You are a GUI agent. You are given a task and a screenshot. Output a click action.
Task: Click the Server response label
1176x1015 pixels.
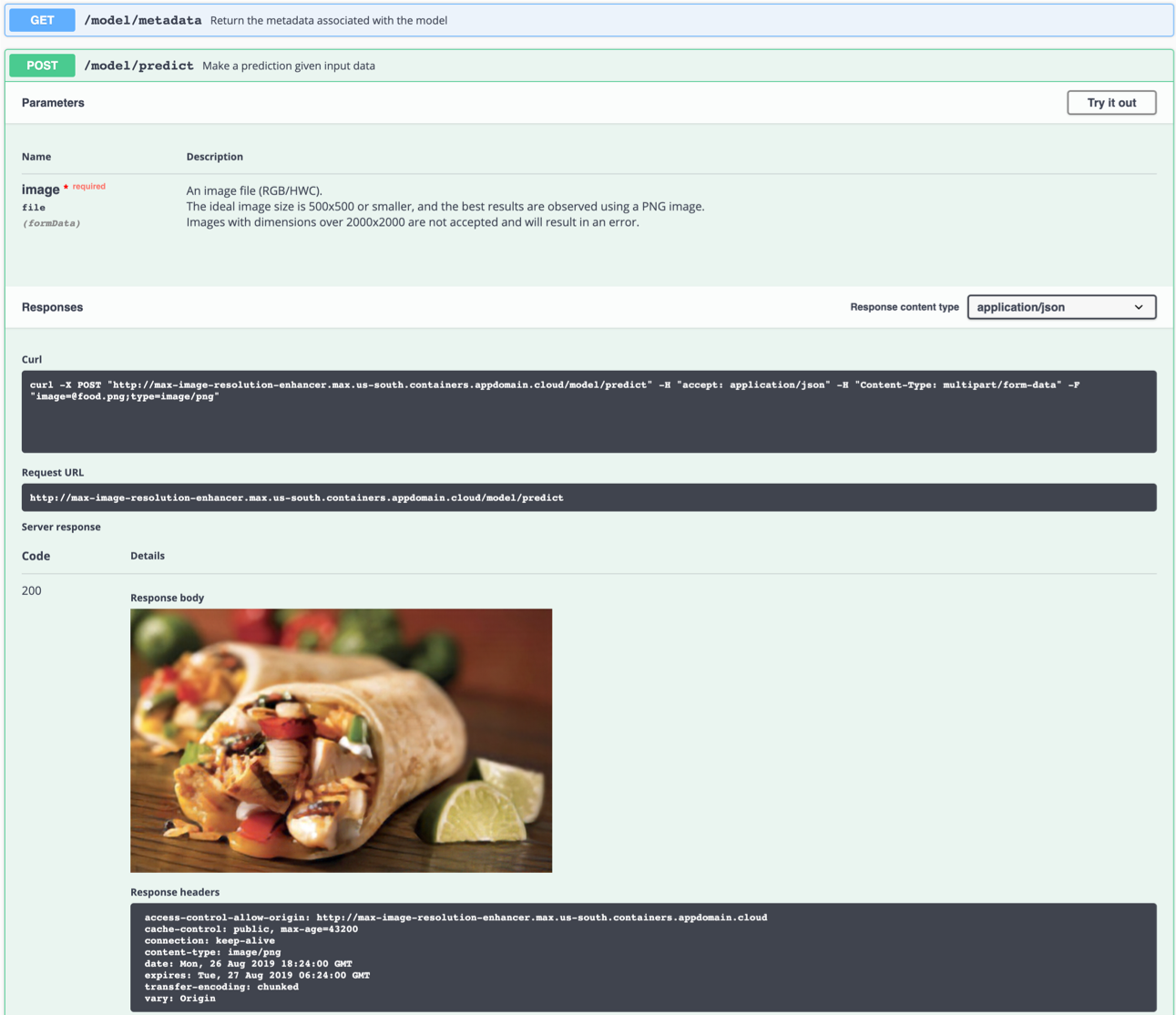[x=61, y=527]
